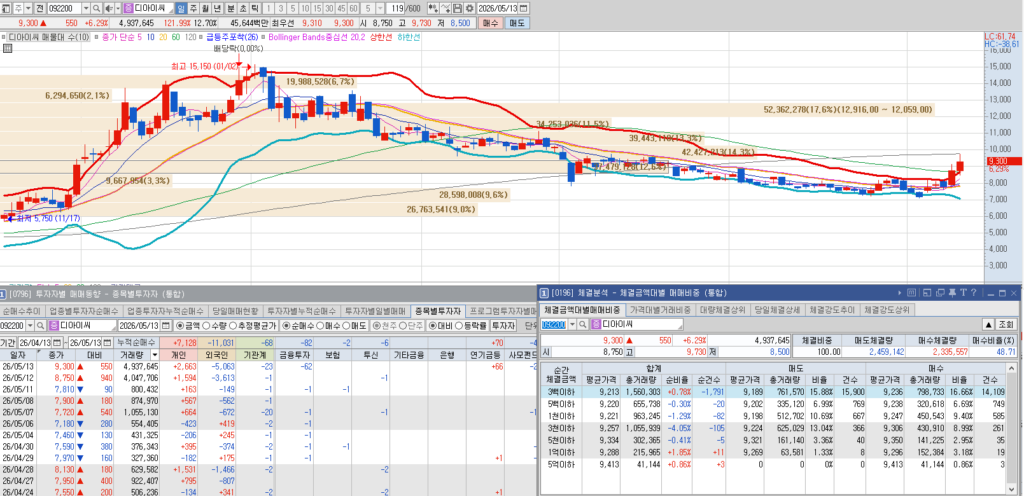This screenshot has width=1024, height=496.
Task: Click the 매수 buy button
Action: 491,23
